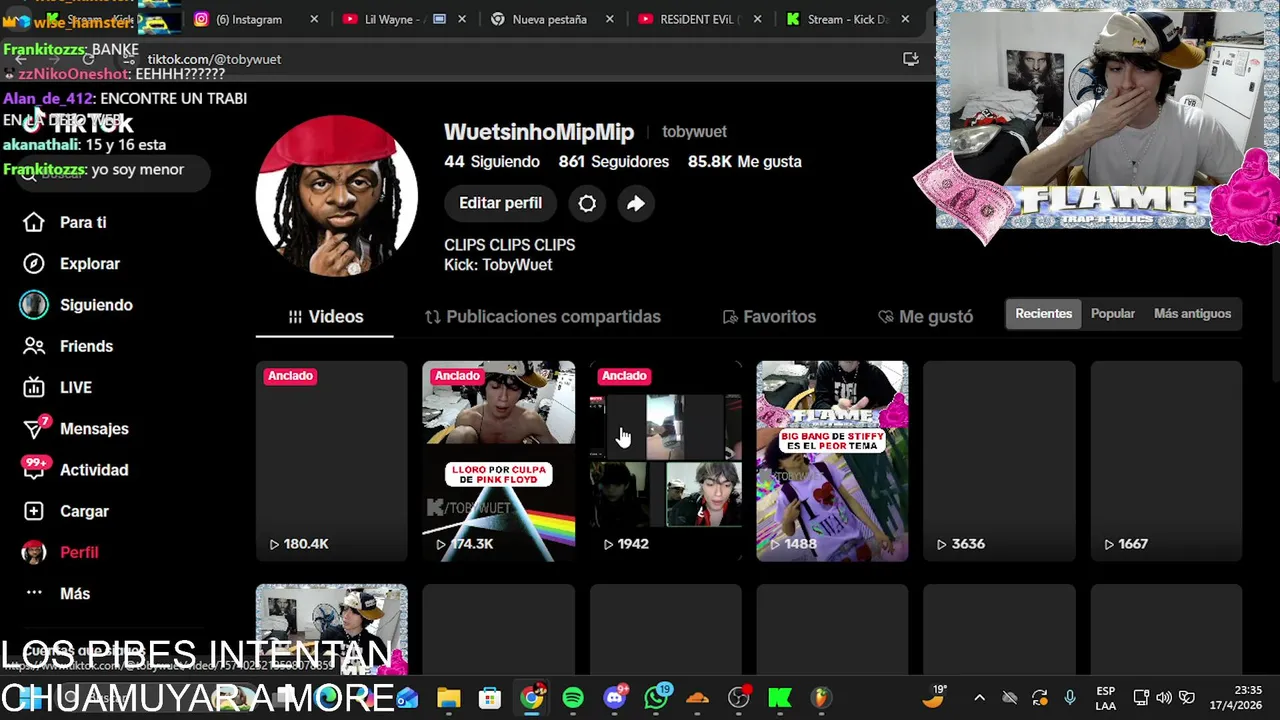1280x720 pixels.
Task: Open File Explorer from the taskbar
Action: [448, 697]
